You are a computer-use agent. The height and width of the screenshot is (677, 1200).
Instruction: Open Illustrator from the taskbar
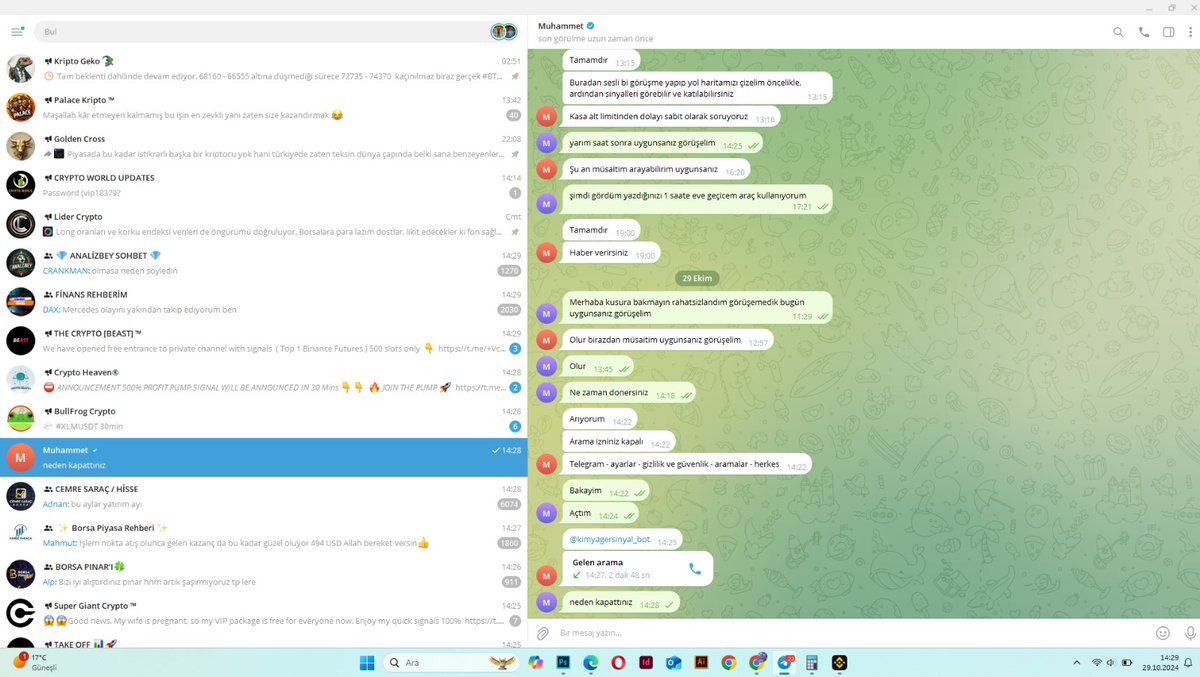[x=701, y=662]
